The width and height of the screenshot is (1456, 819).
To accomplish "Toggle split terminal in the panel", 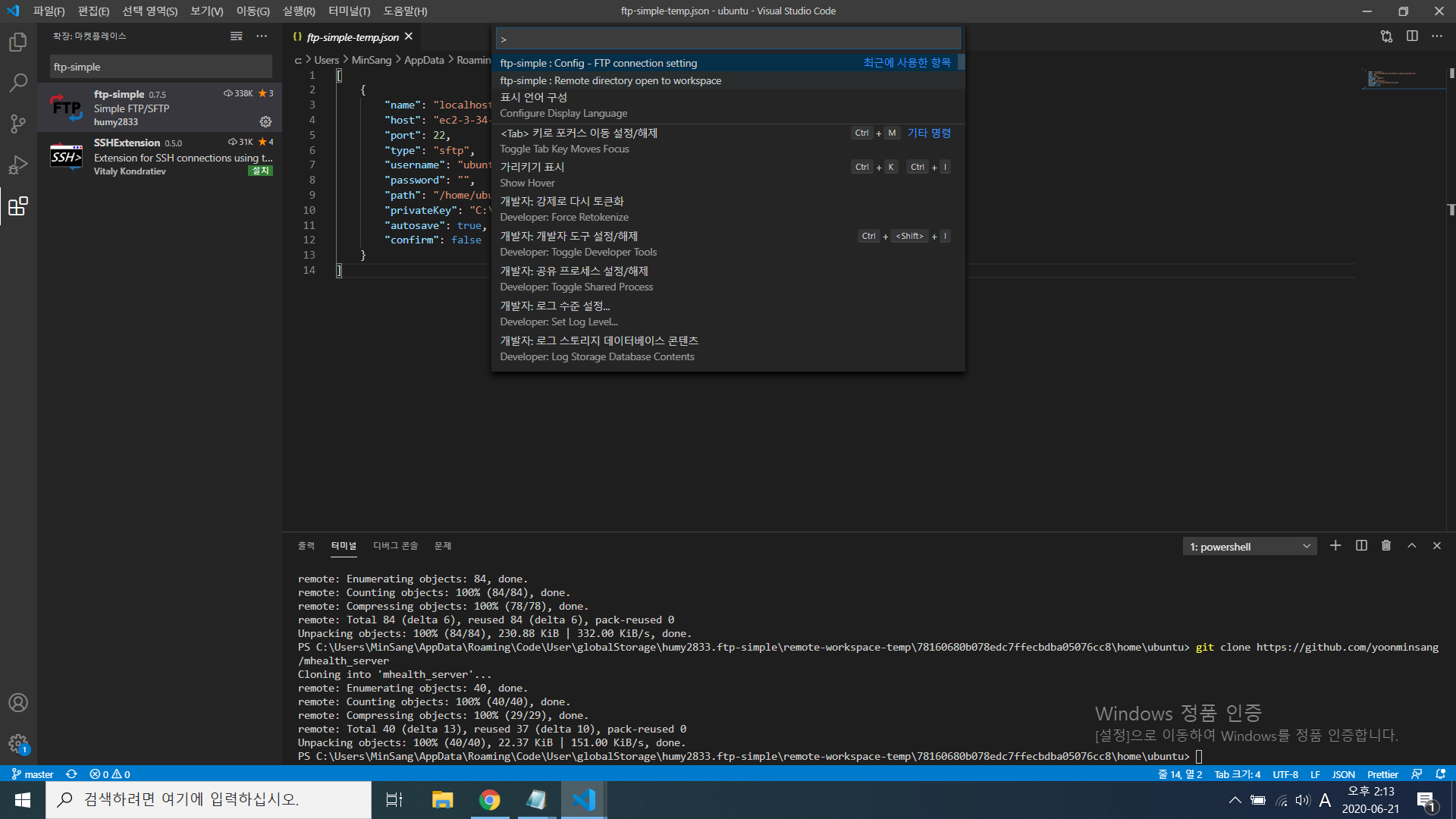I will (1361, 546).
